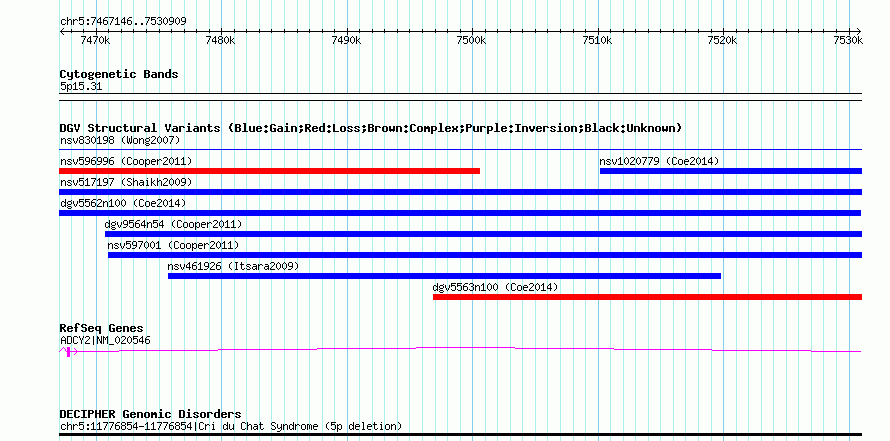Click the ruler's right arrow end
Image resolution: width=890 pixels, height=441 pixels.
859,31
